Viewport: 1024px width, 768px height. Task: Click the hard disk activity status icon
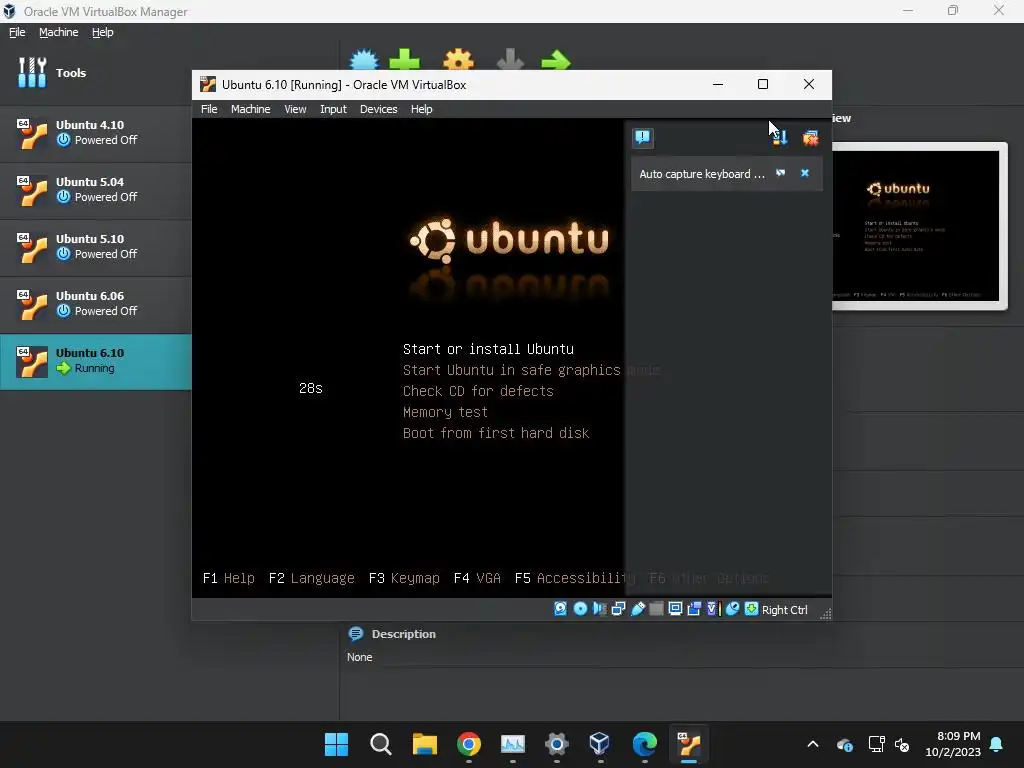[x=560, y=609]
